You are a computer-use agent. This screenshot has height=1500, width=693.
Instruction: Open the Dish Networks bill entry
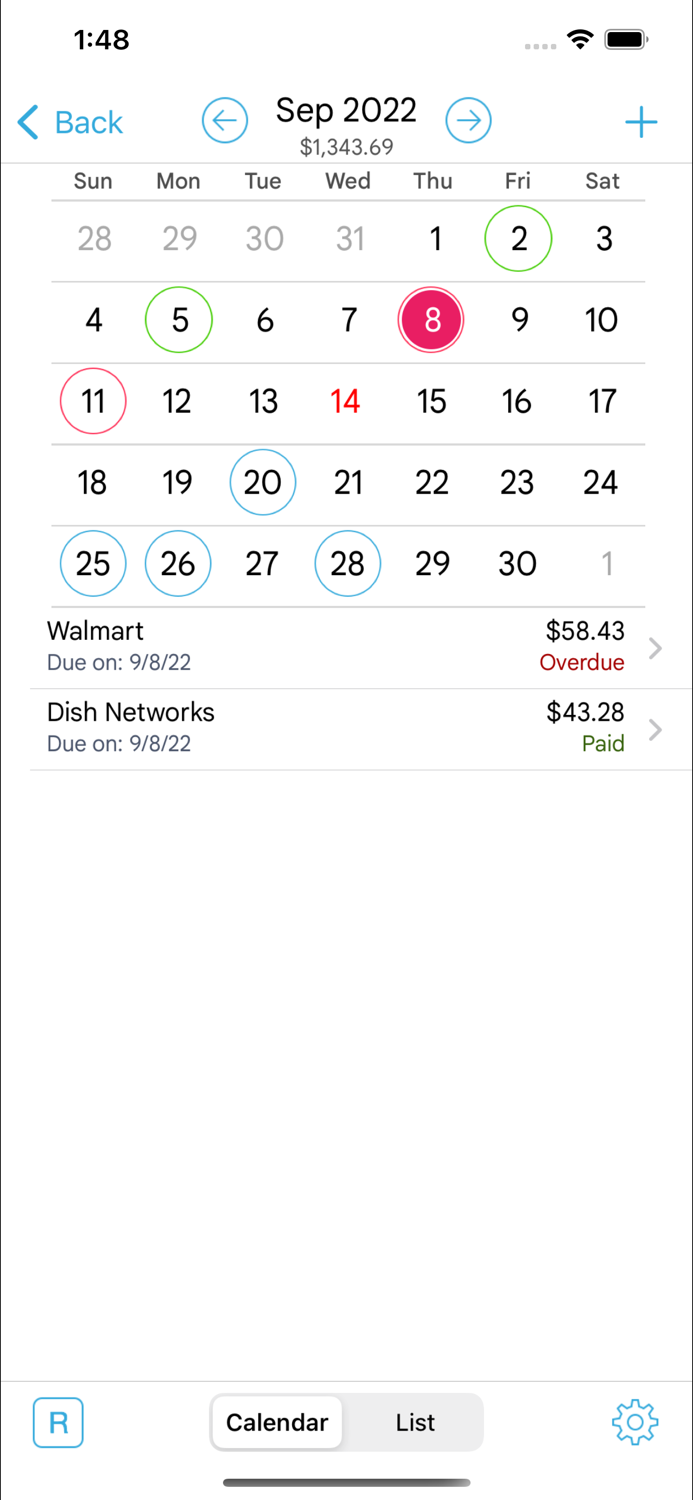coord(300,727)
